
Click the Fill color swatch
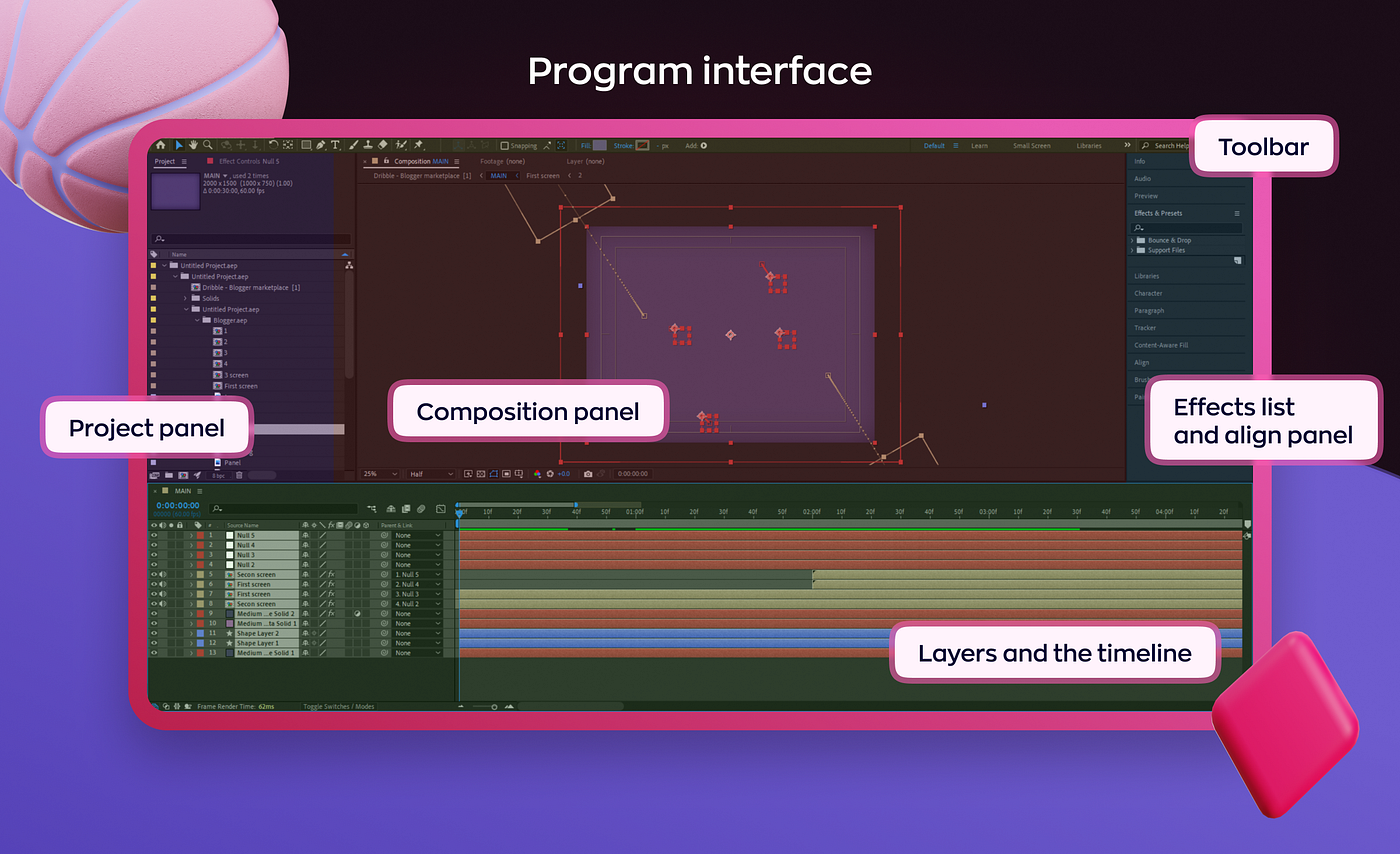tap(600, 145)
